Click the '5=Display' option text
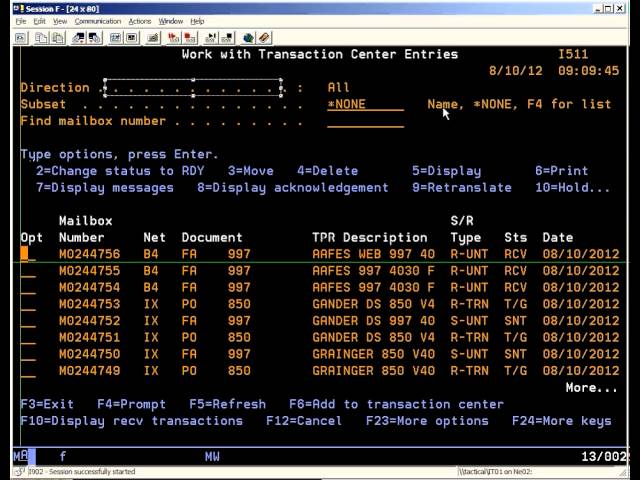Screen dimensions: 640x480 pyautogui.click(x=447, y=171)
